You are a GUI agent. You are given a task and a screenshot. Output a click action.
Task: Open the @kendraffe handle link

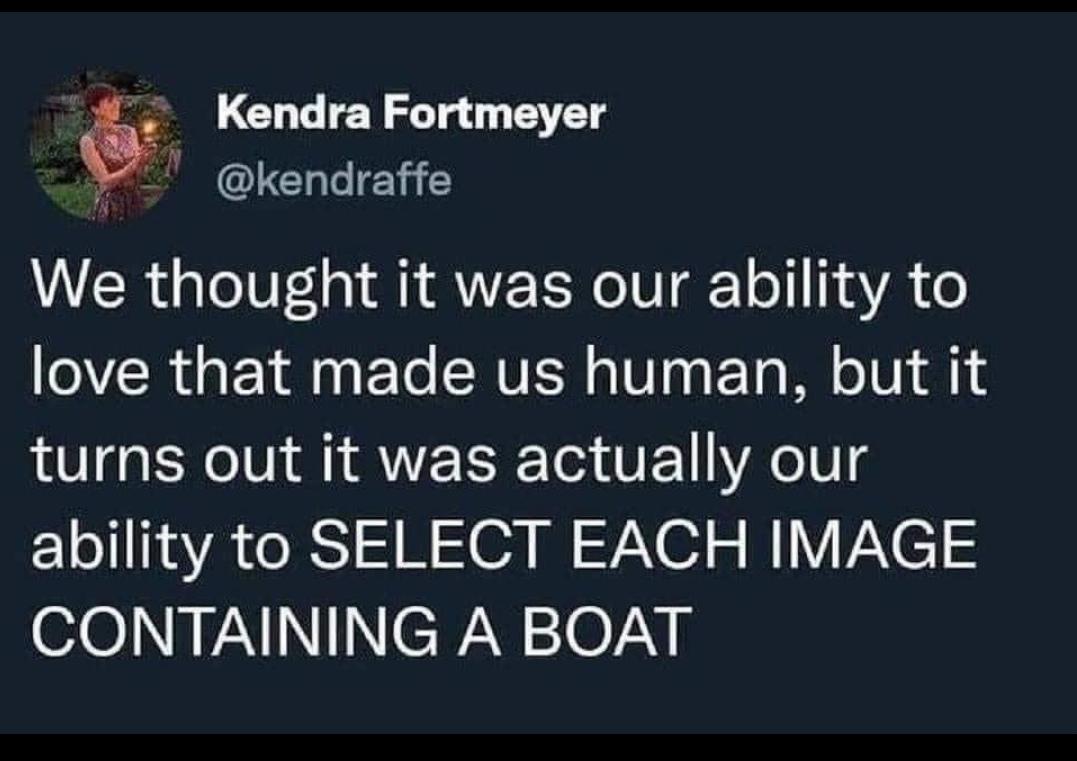click(334, 180)
